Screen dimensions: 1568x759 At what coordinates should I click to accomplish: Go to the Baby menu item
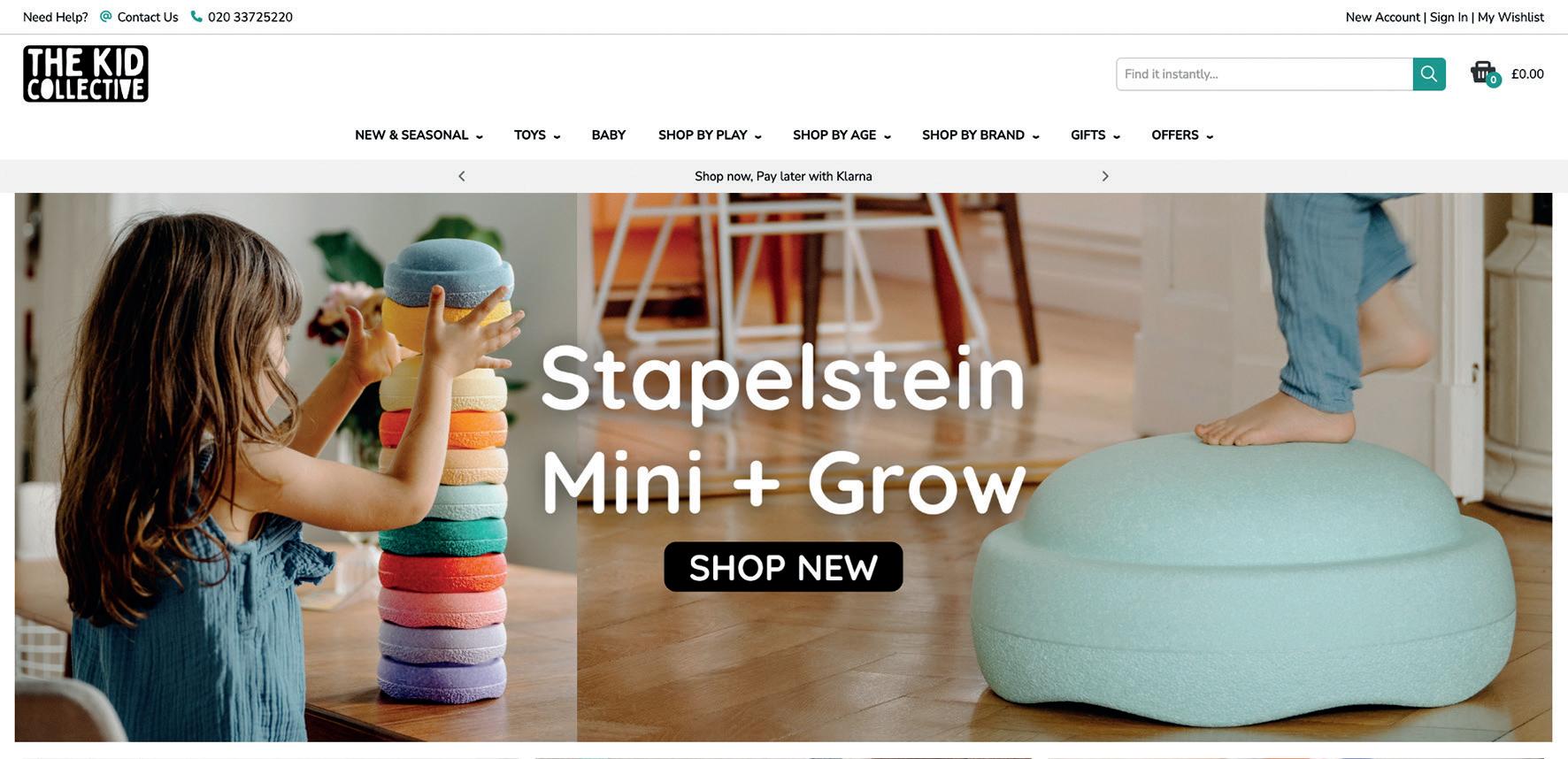pyautogui.click(x=609, y=135)
